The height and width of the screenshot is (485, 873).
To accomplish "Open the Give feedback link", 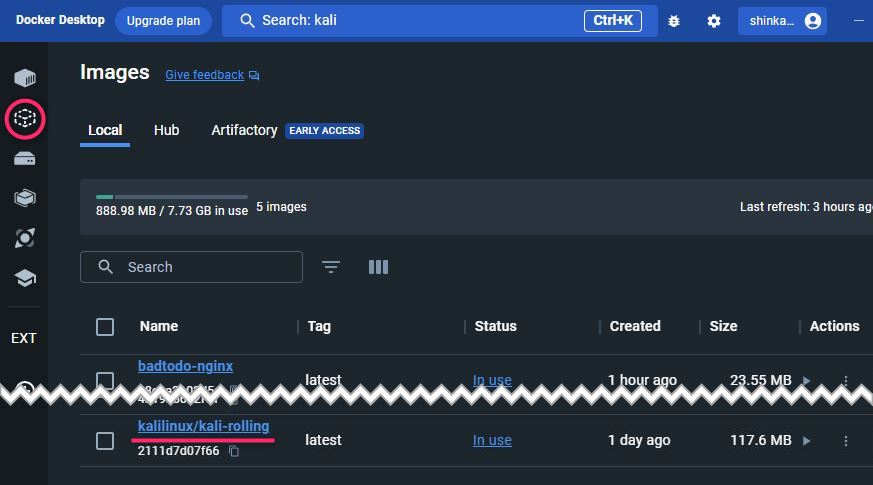I will (204, 75).
